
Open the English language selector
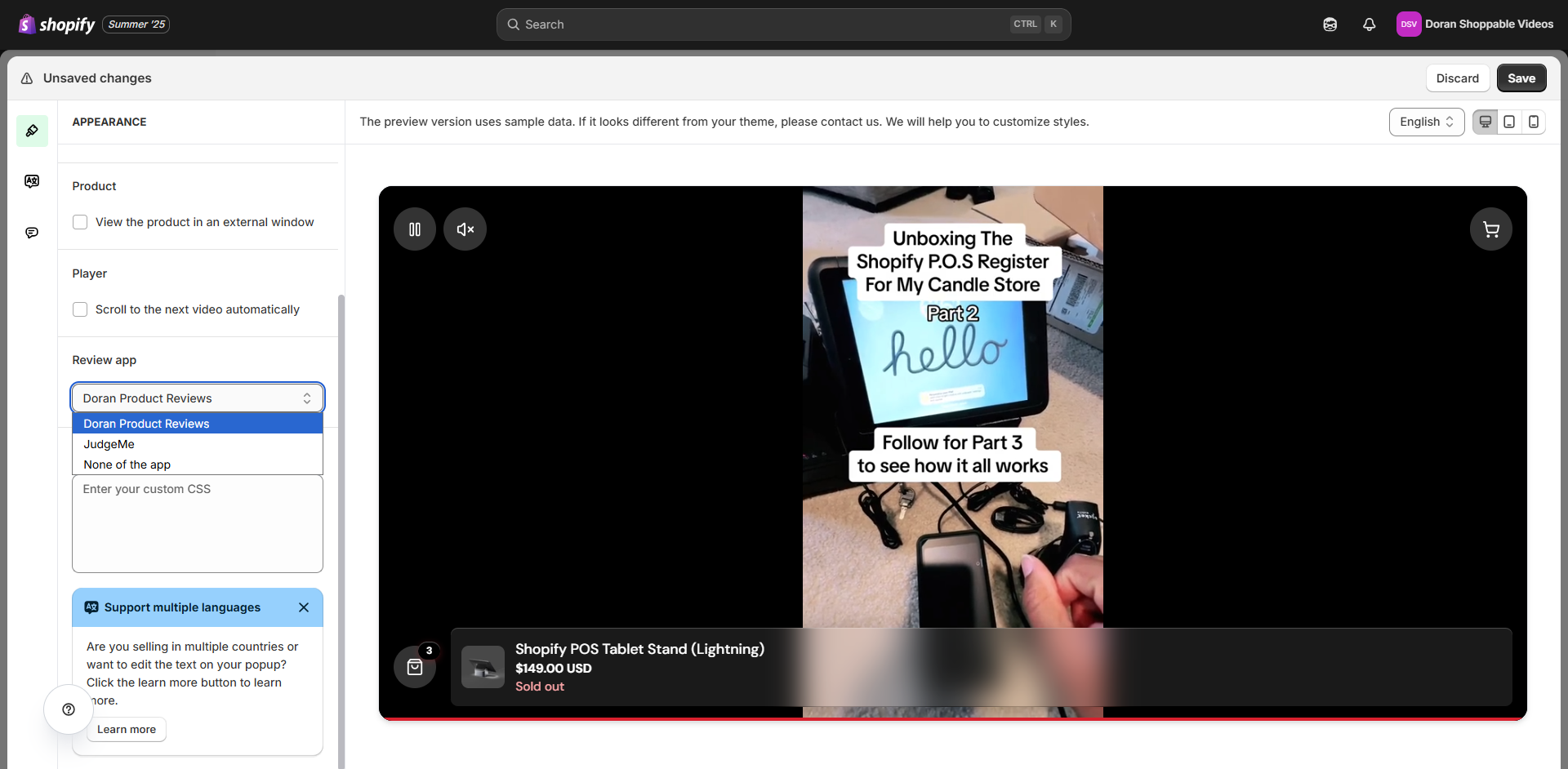(1427, 122)
